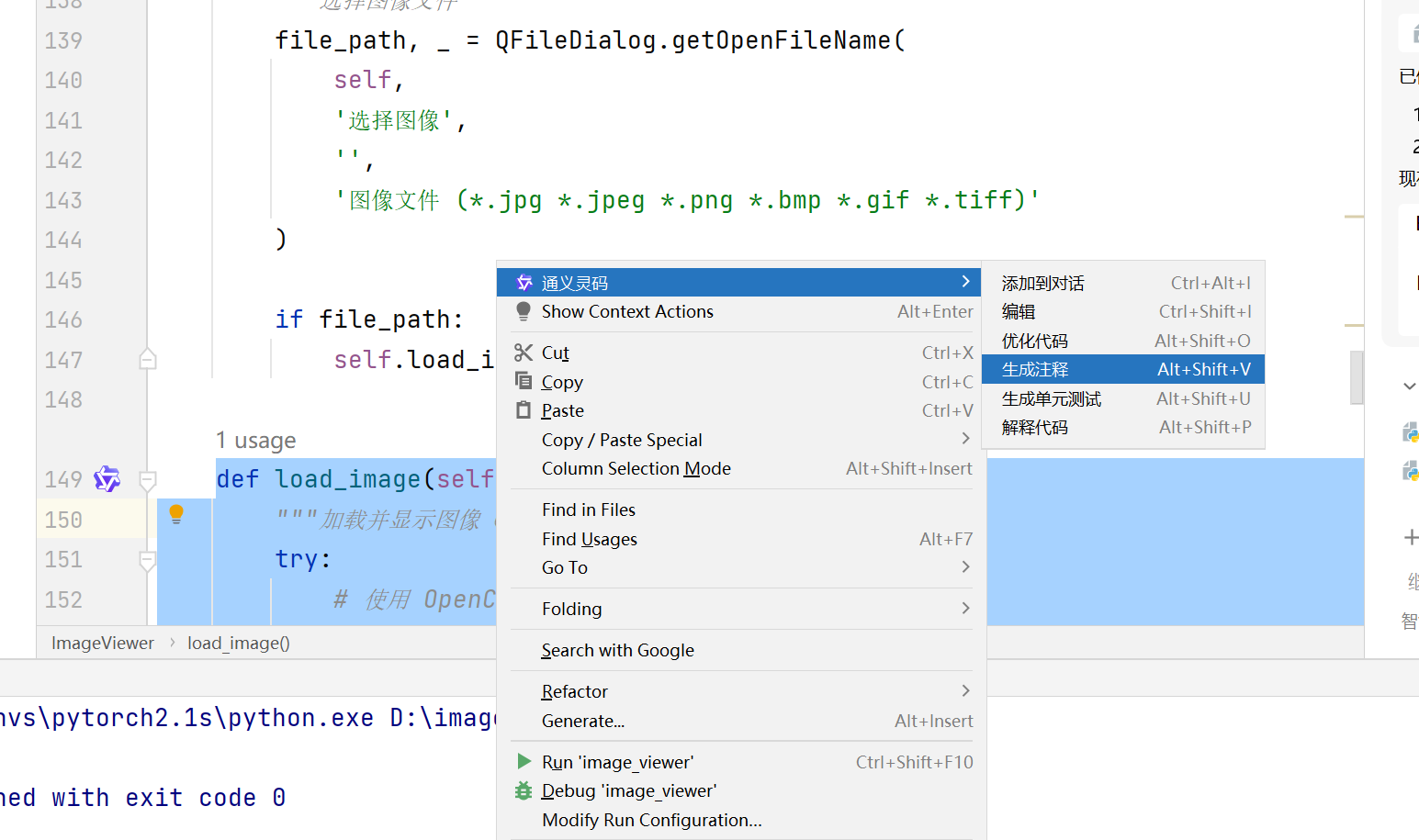Select Cut from the context menu
Screen dimensions: 1419x840
(741, 353)
